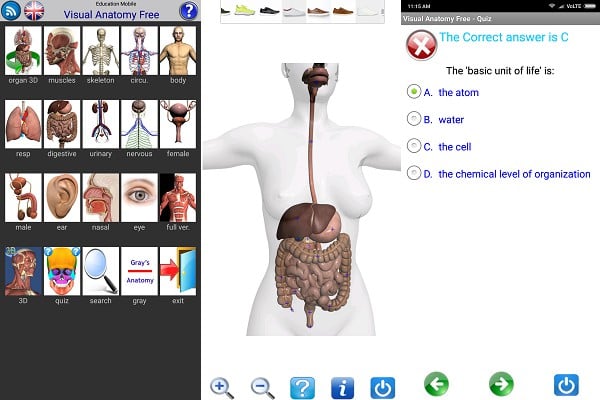Open the muscles anatomy section
The width and height of the screenshot is (600, 400).
point(62,51)
